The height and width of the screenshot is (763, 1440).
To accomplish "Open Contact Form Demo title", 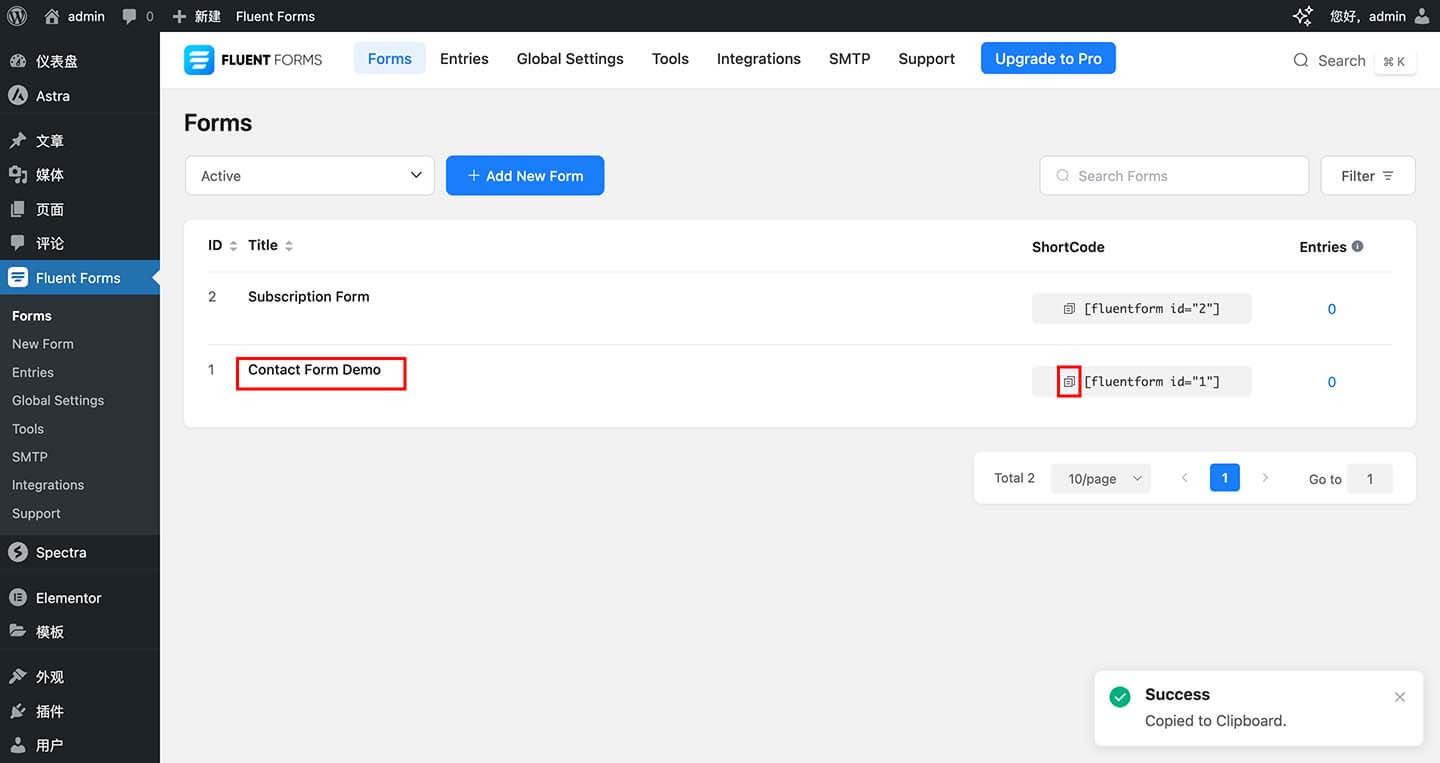I will coord(315,370).
